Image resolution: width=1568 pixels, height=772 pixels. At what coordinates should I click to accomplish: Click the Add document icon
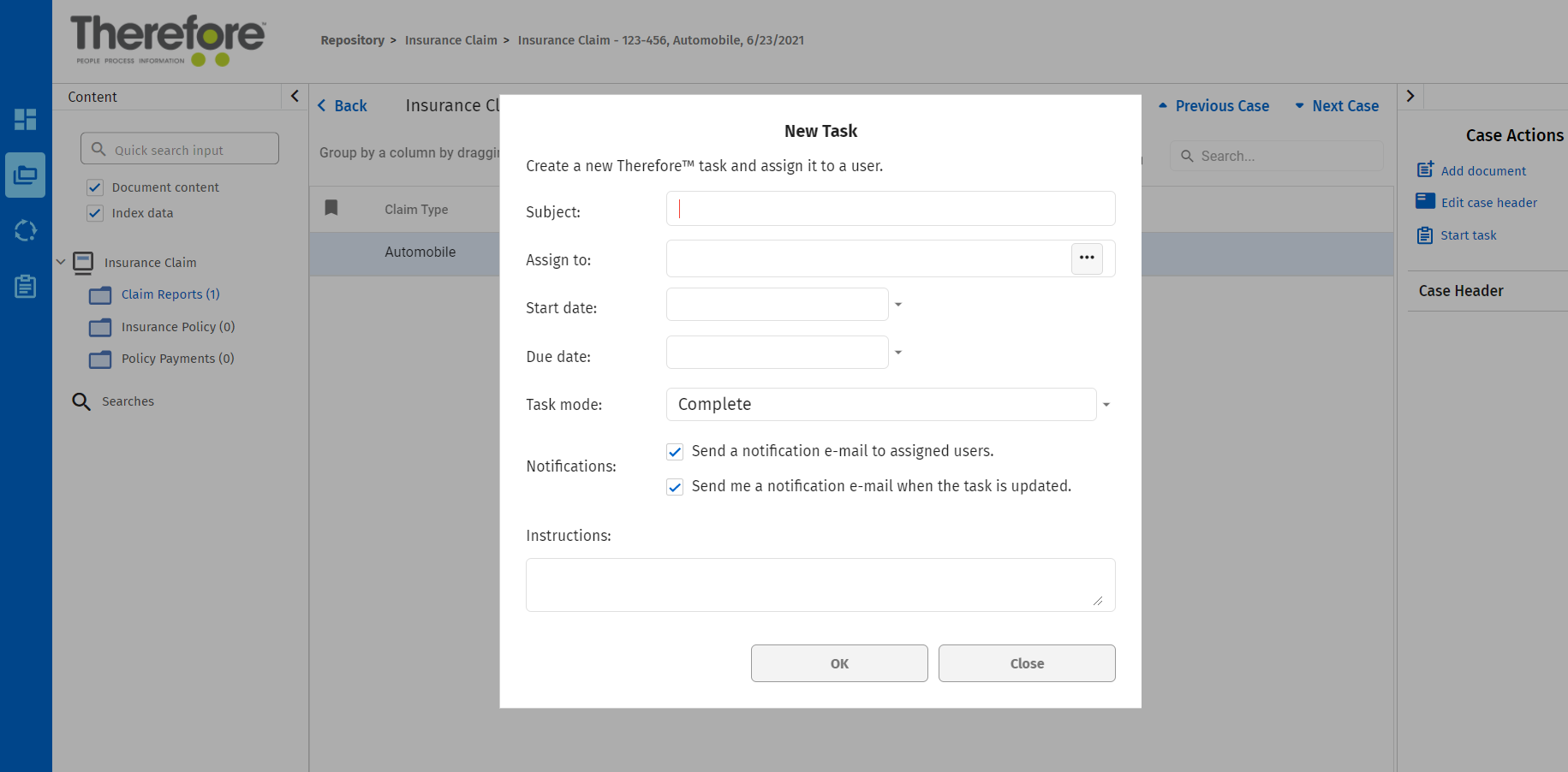[1425, 170]
